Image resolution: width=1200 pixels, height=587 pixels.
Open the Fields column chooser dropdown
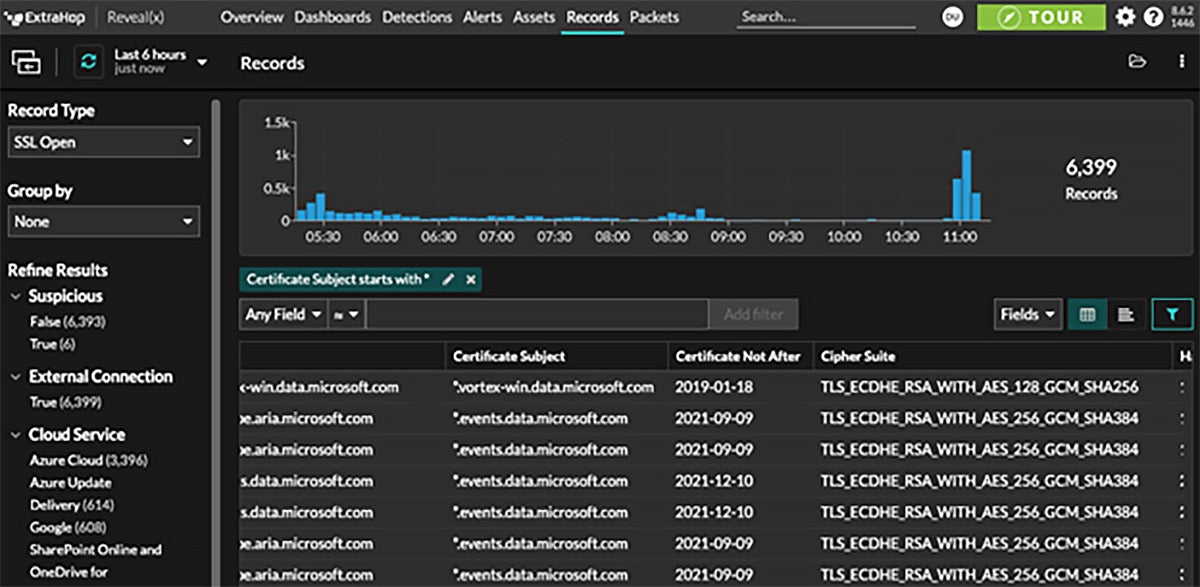click(1028, 314)
